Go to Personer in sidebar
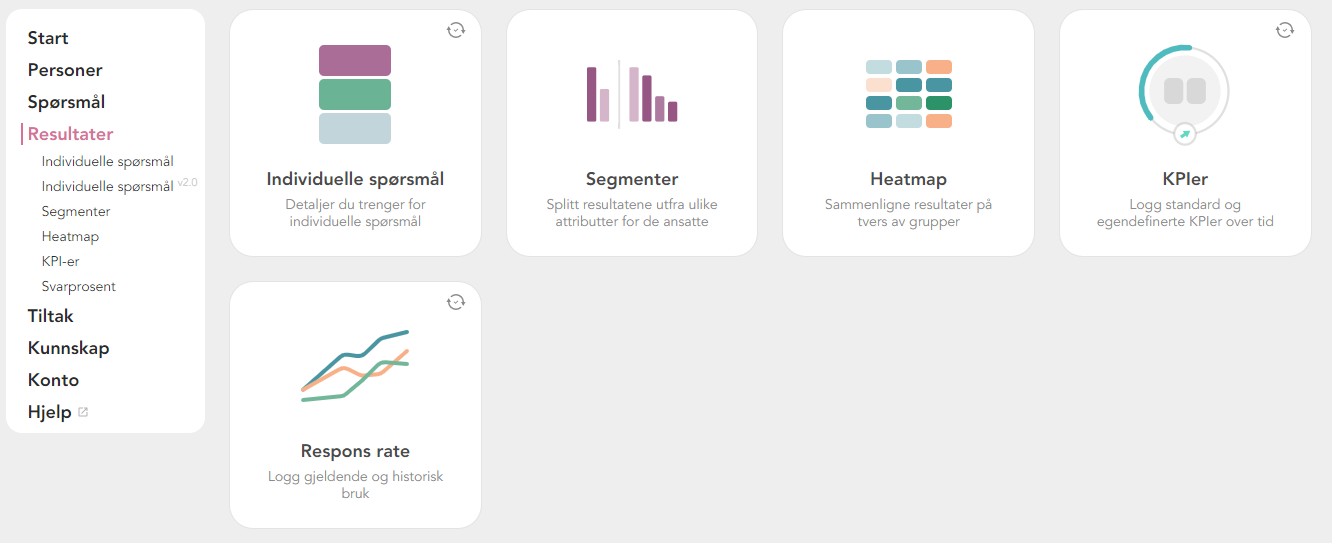This screenshot has height=543, width=1332. click(65, 70)
